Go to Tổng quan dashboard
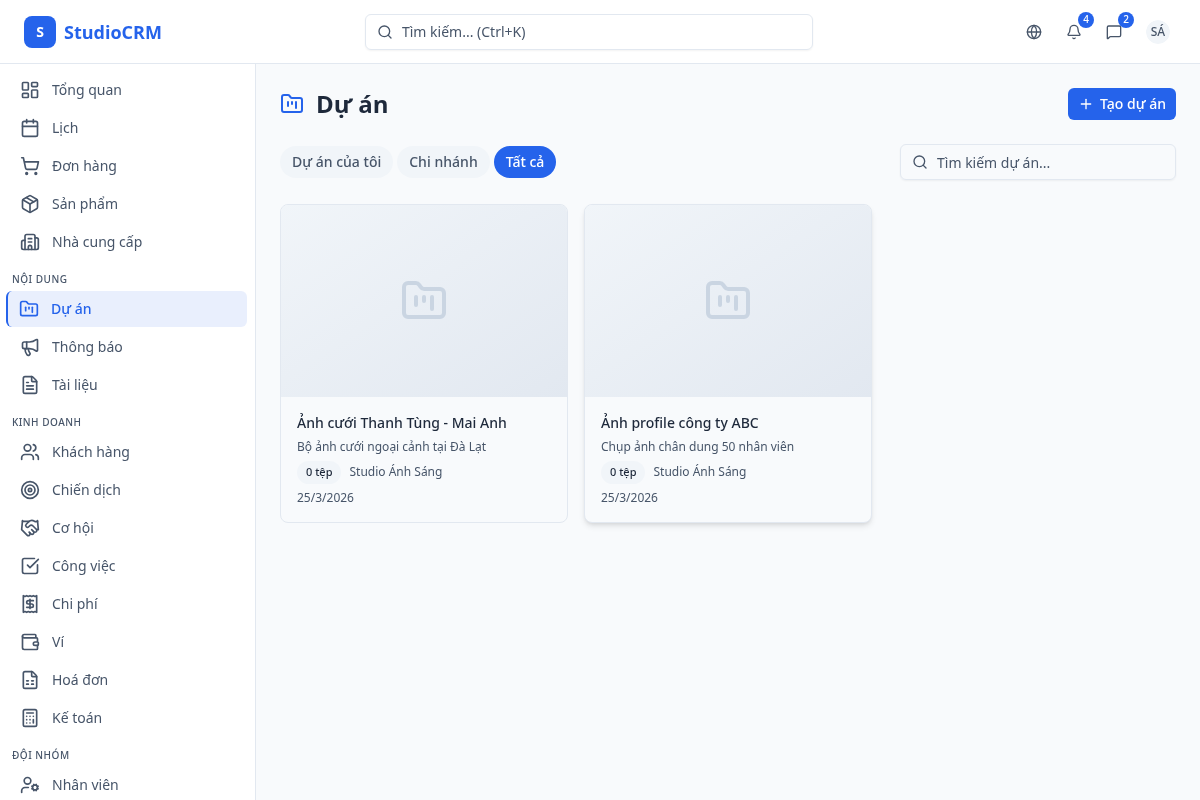The height and width of the screenshot is (800, 1200). (x=86, y=90)
